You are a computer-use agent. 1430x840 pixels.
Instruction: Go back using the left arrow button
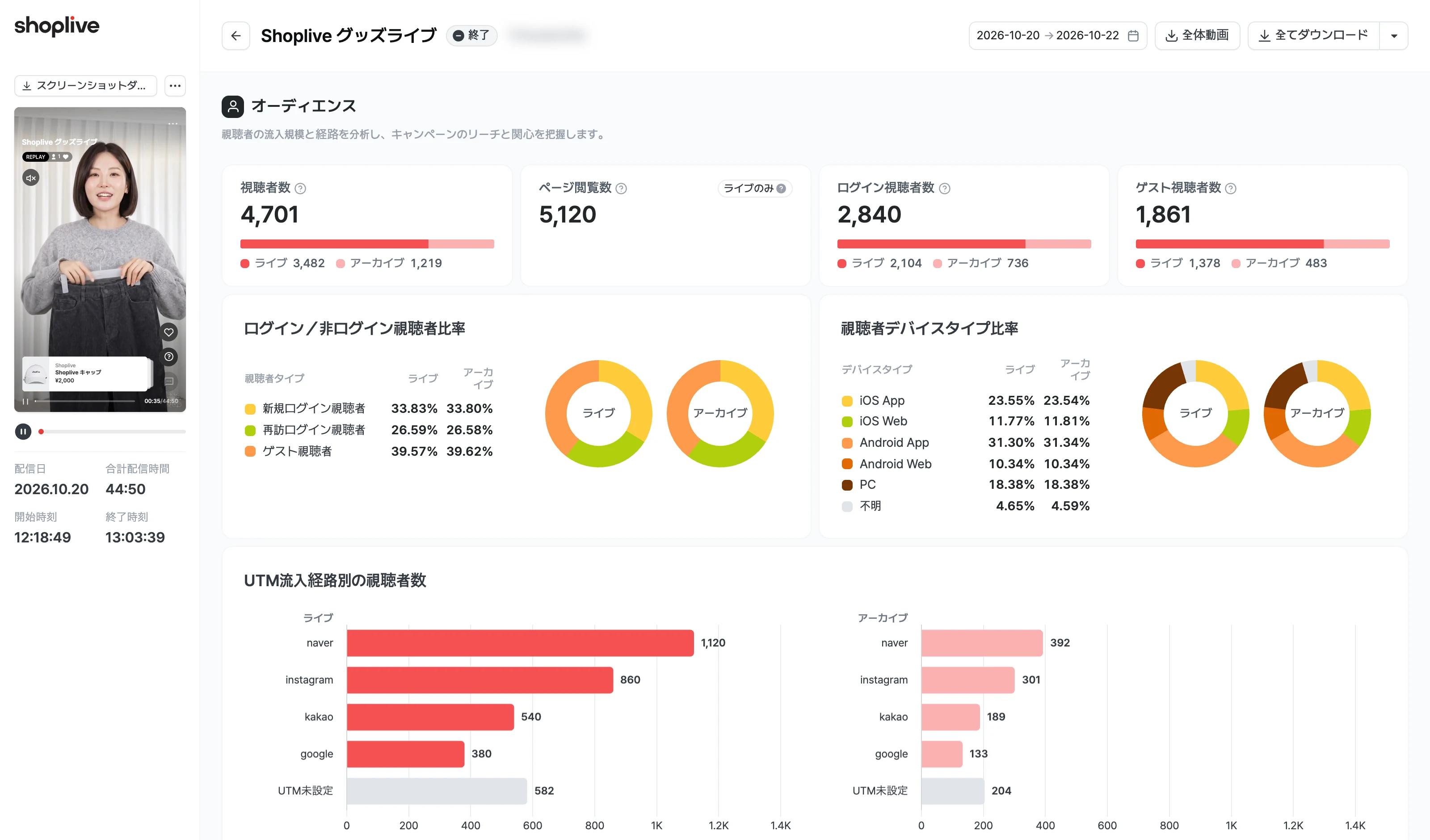tap(236, 36)
